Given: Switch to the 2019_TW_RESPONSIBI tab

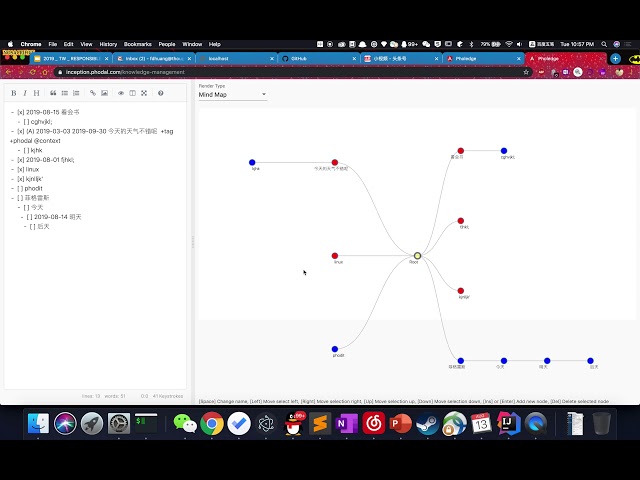Looking at the screenshot, I should coord(71,59).
